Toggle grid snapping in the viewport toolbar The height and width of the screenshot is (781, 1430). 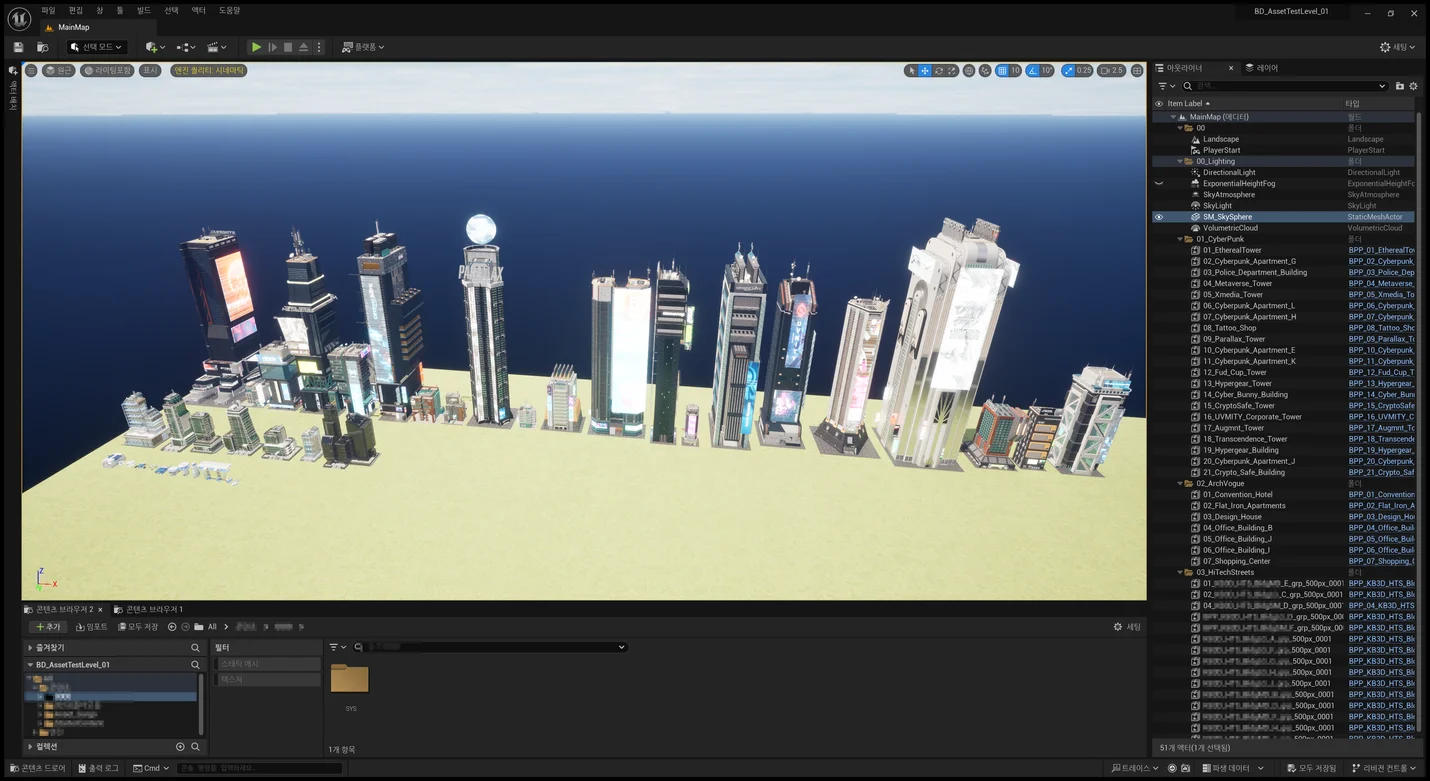[x=1002, y=71]
